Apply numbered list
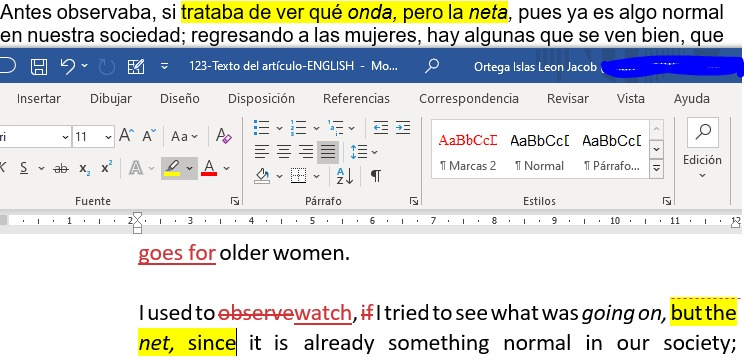This screenshot has height=362, width=744. [298, 128]
